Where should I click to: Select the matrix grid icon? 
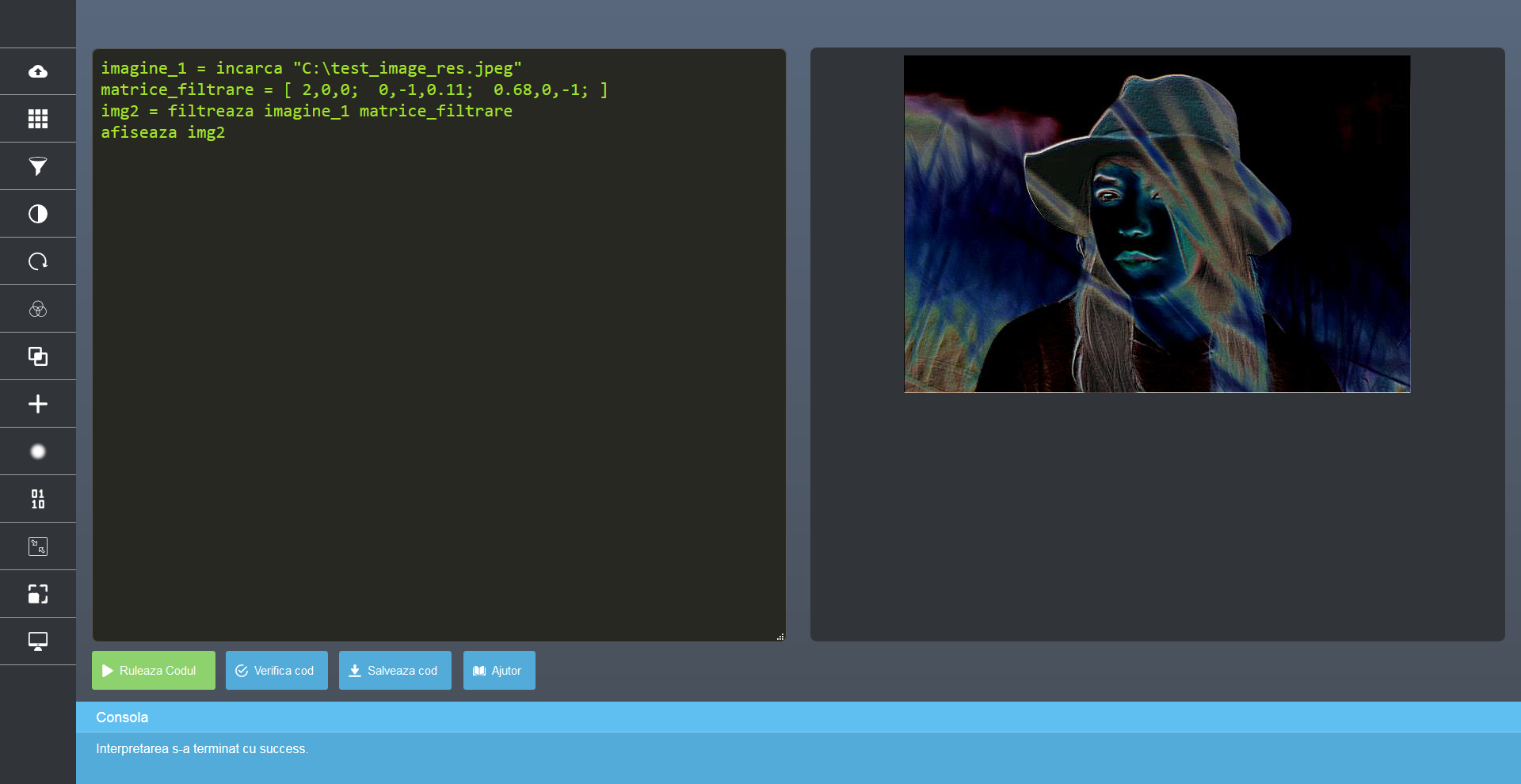(x=38, y=119)
